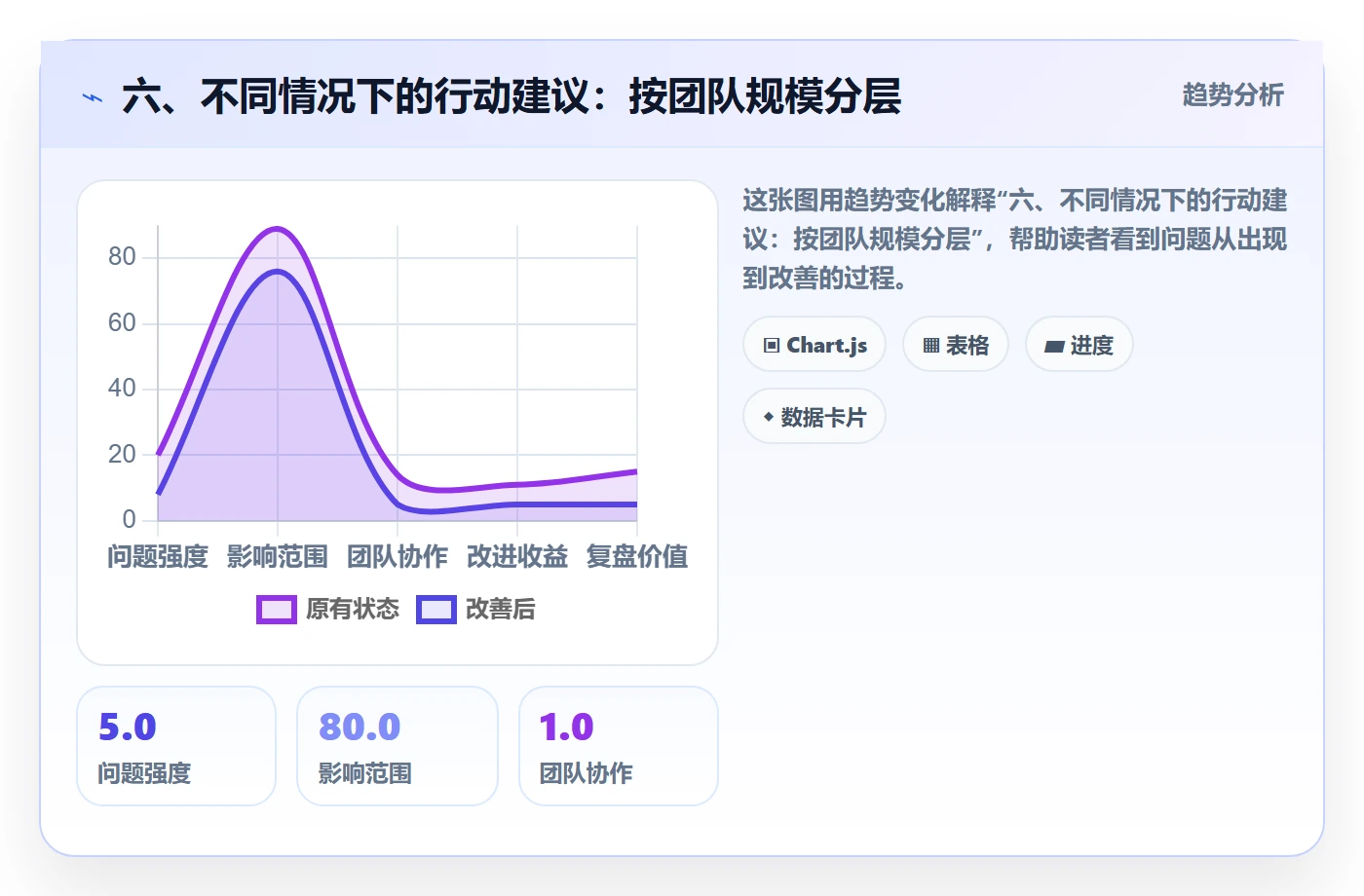Image resolution: width=1364 pixels, height=896 pixels.
Task: Click the 表格 tag
Action: [x=956, y=345]
